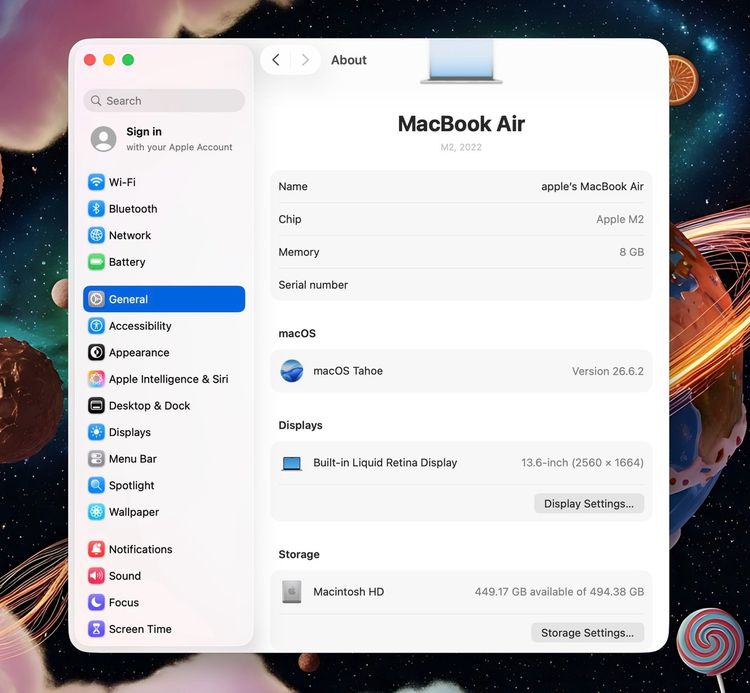Sign in with your Apple Account

pyautogui.click(x=164, y=139)
